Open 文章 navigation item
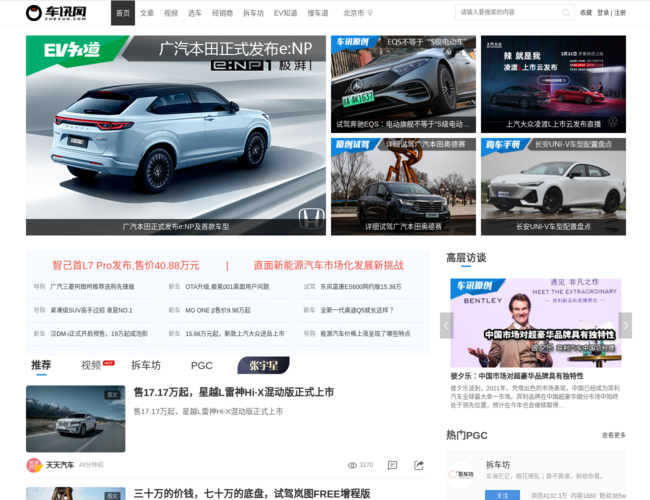The image size is (650, 500). coord(147,13)
